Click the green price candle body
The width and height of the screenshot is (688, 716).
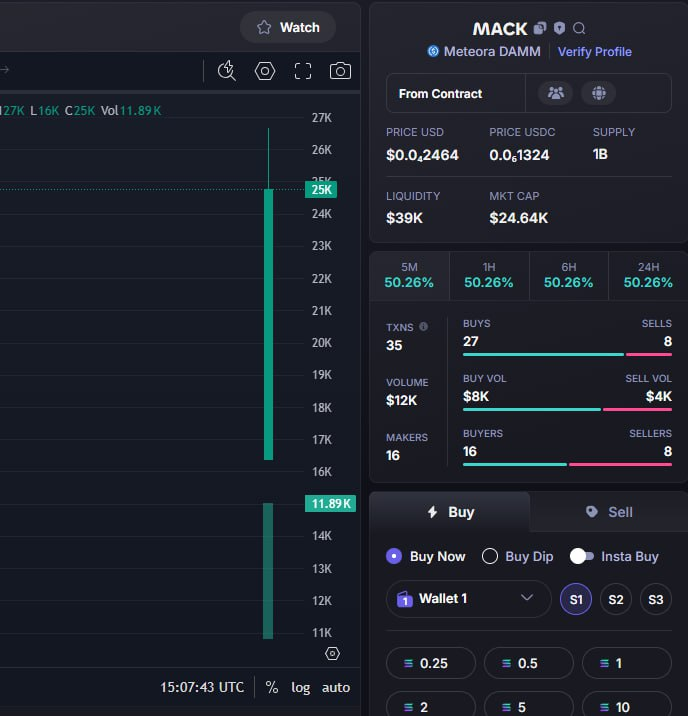pos(268,324)
